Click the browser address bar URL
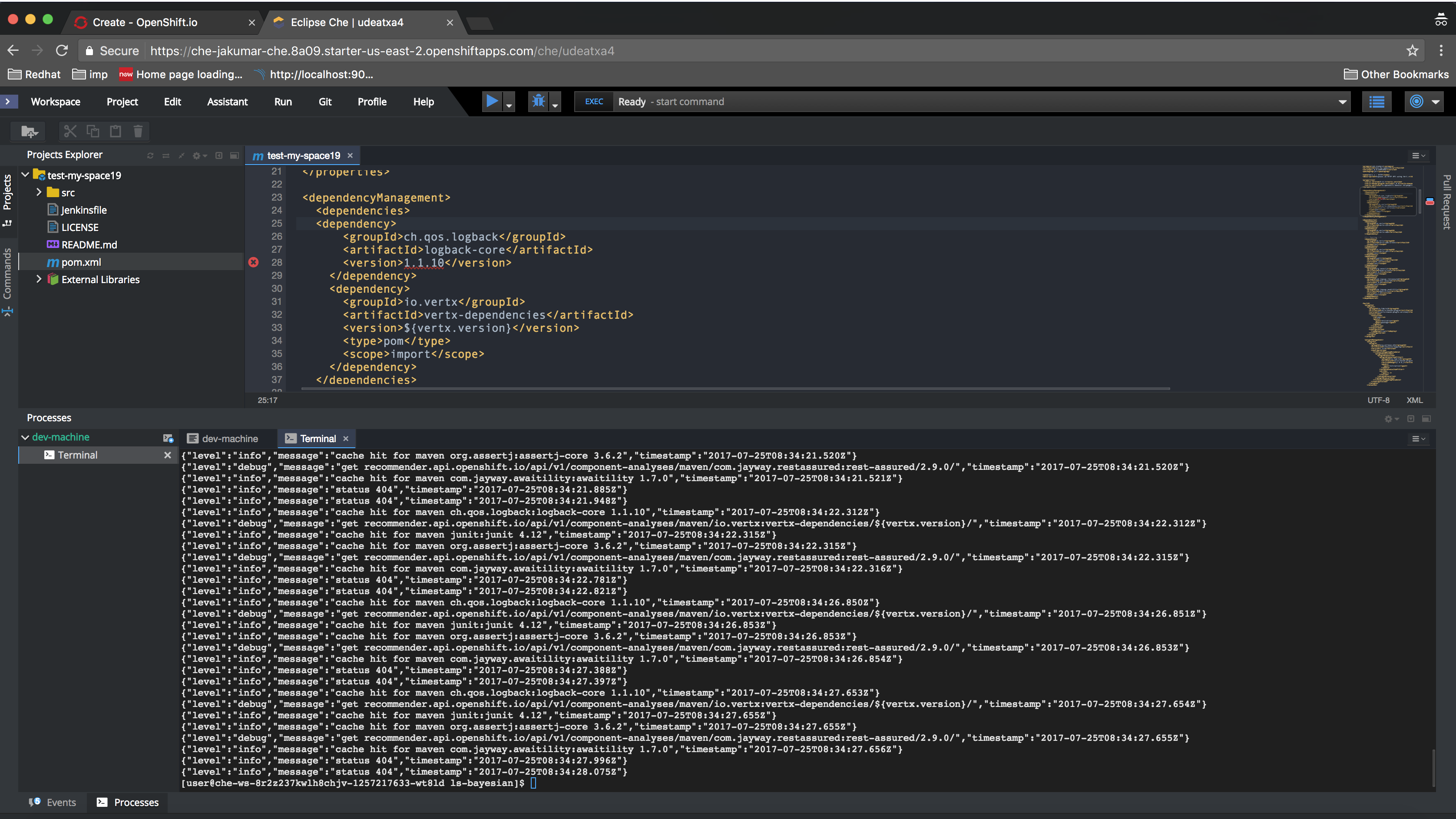Viewport: 1456px width, 819px height. pyautogui.click(x=381, y=51)
